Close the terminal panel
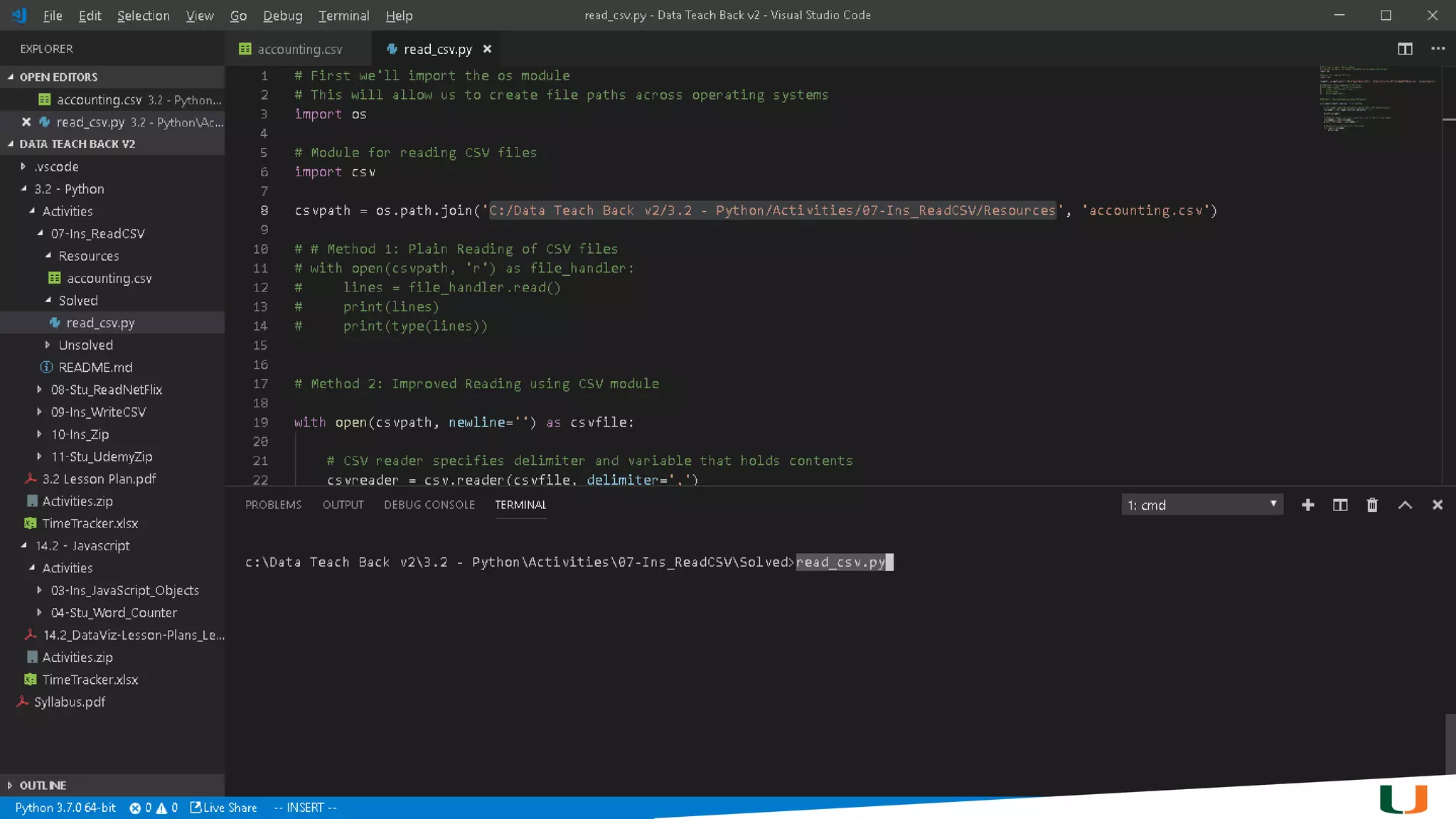Image resolution: width=1456 pixels, height=819 pixels. pos(1437,505)
